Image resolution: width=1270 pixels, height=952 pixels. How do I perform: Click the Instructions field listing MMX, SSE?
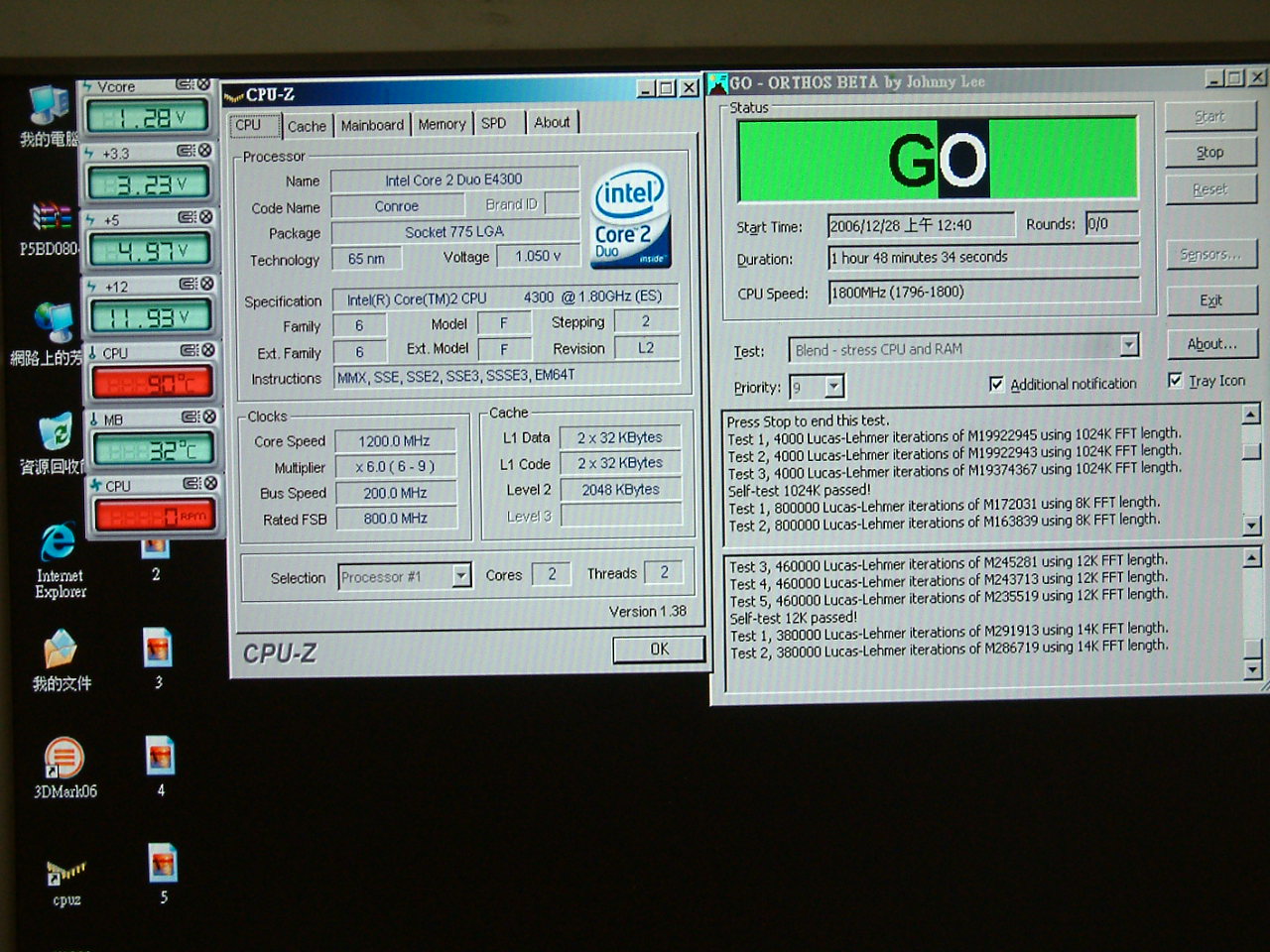pos(507,376)
